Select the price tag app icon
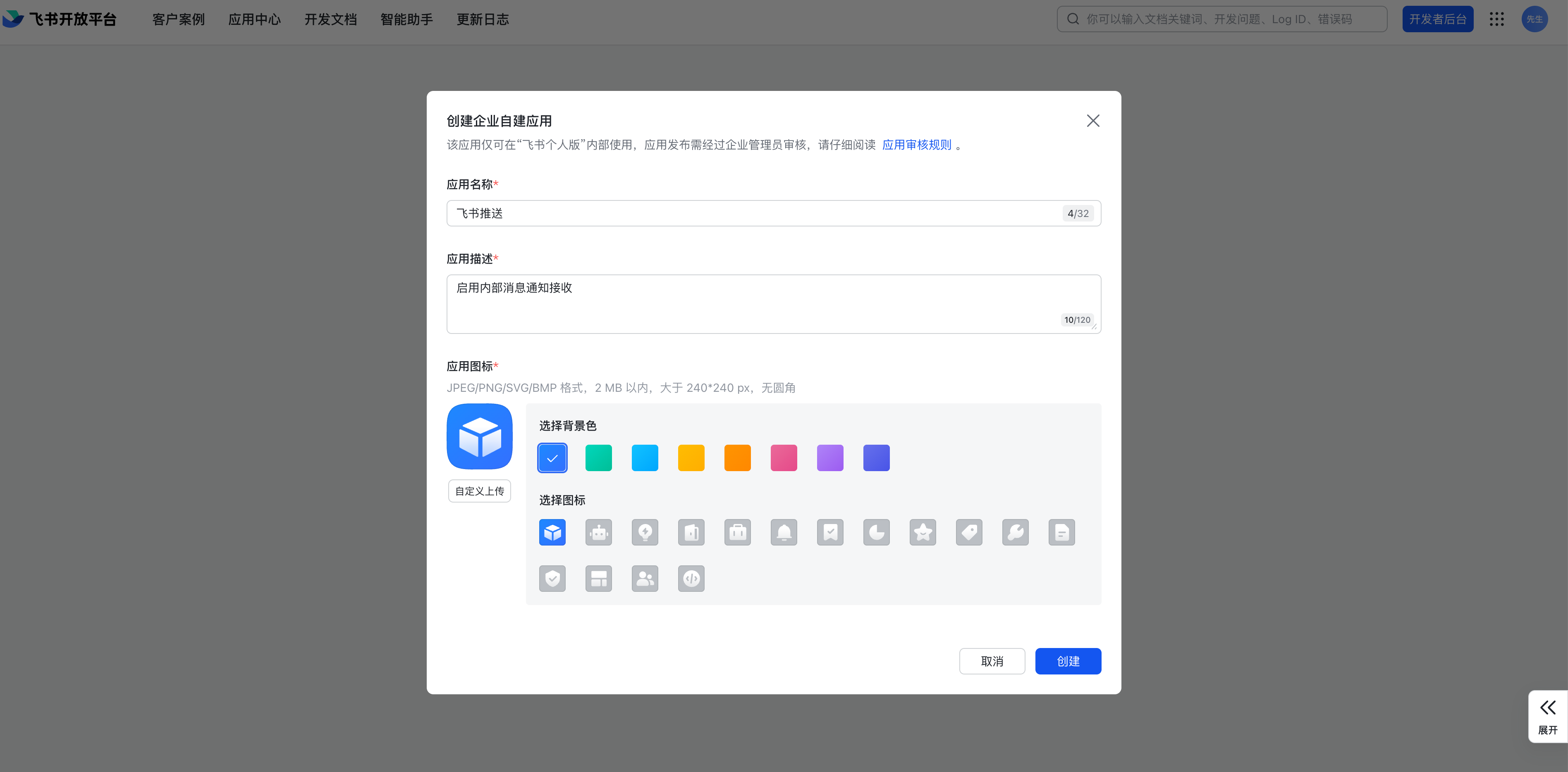Image resolution: width=1568 pixels, height=772 pixels. coord(969,532)
